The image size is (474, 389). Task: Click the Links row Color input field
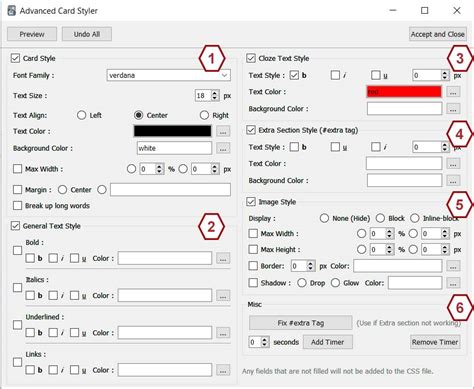click(x=165, y=370)
